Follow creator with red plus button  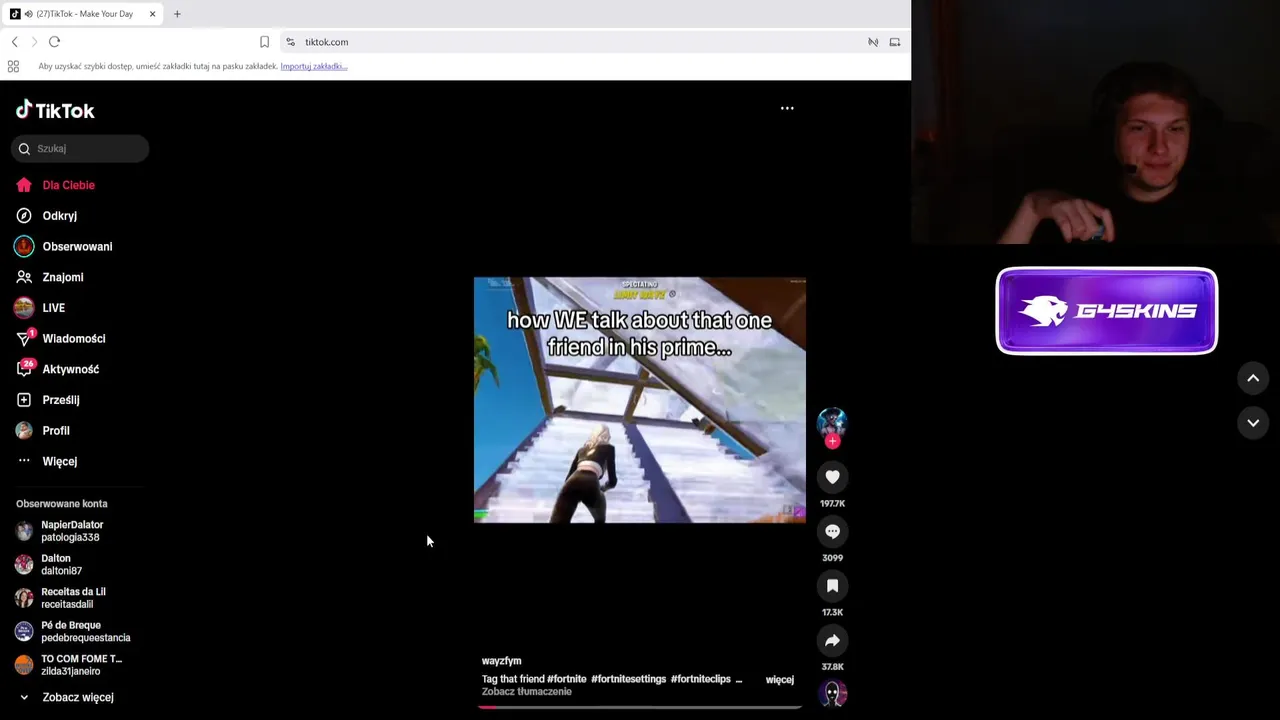(x=832, y=441)
